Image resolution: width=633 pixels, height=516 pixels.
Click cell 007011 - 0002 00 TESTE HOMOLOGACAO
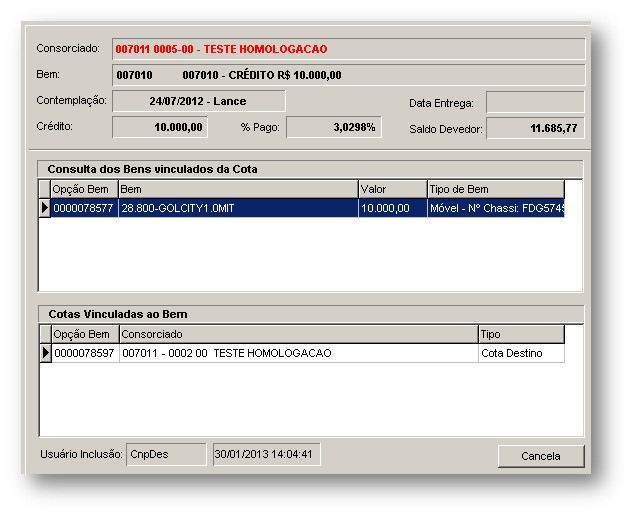point(299,353)
